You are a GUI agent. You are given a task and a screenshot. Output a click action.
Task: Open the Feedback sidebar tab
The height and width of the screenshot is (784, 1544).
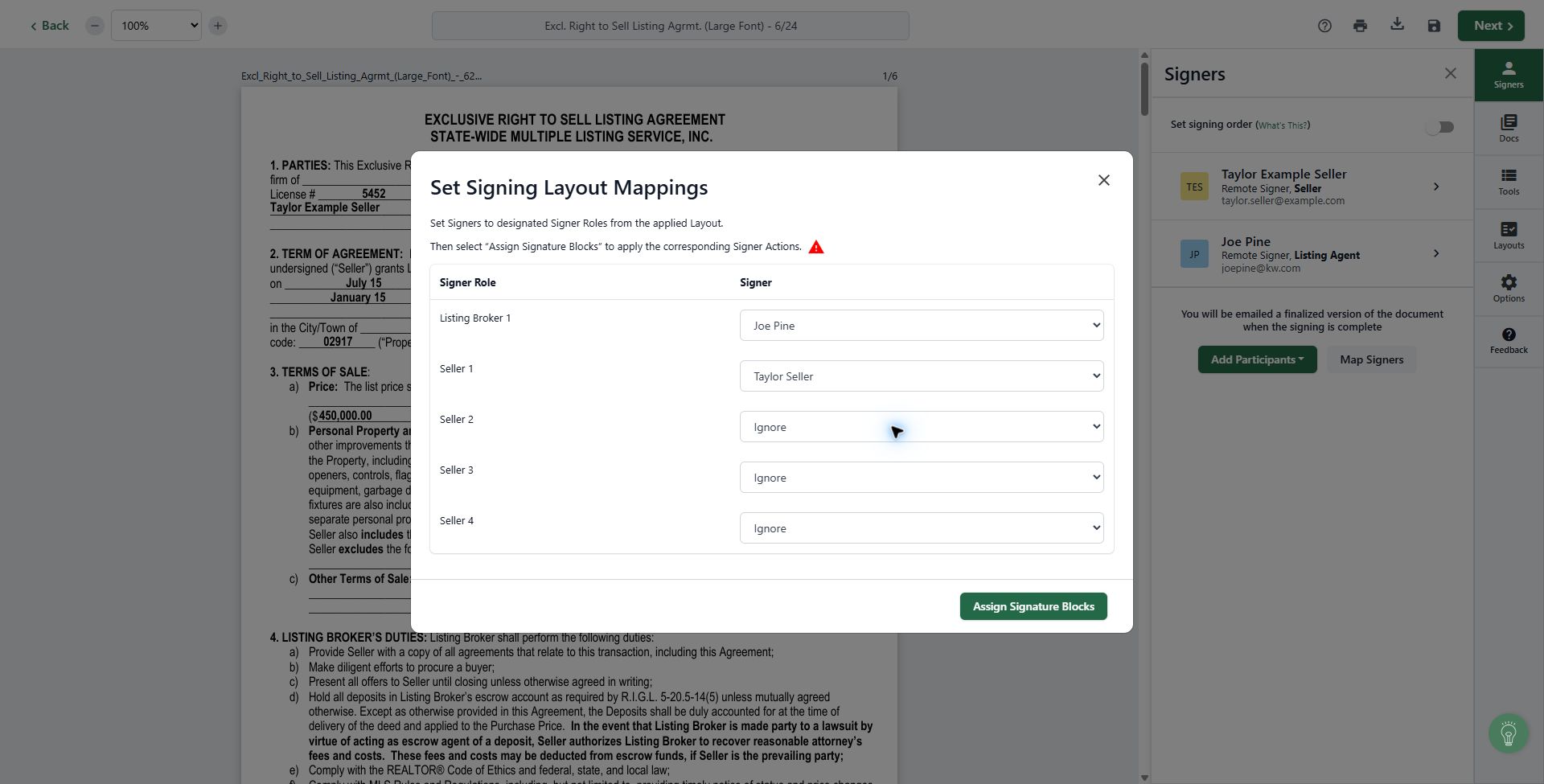(x=1509, y=341)
